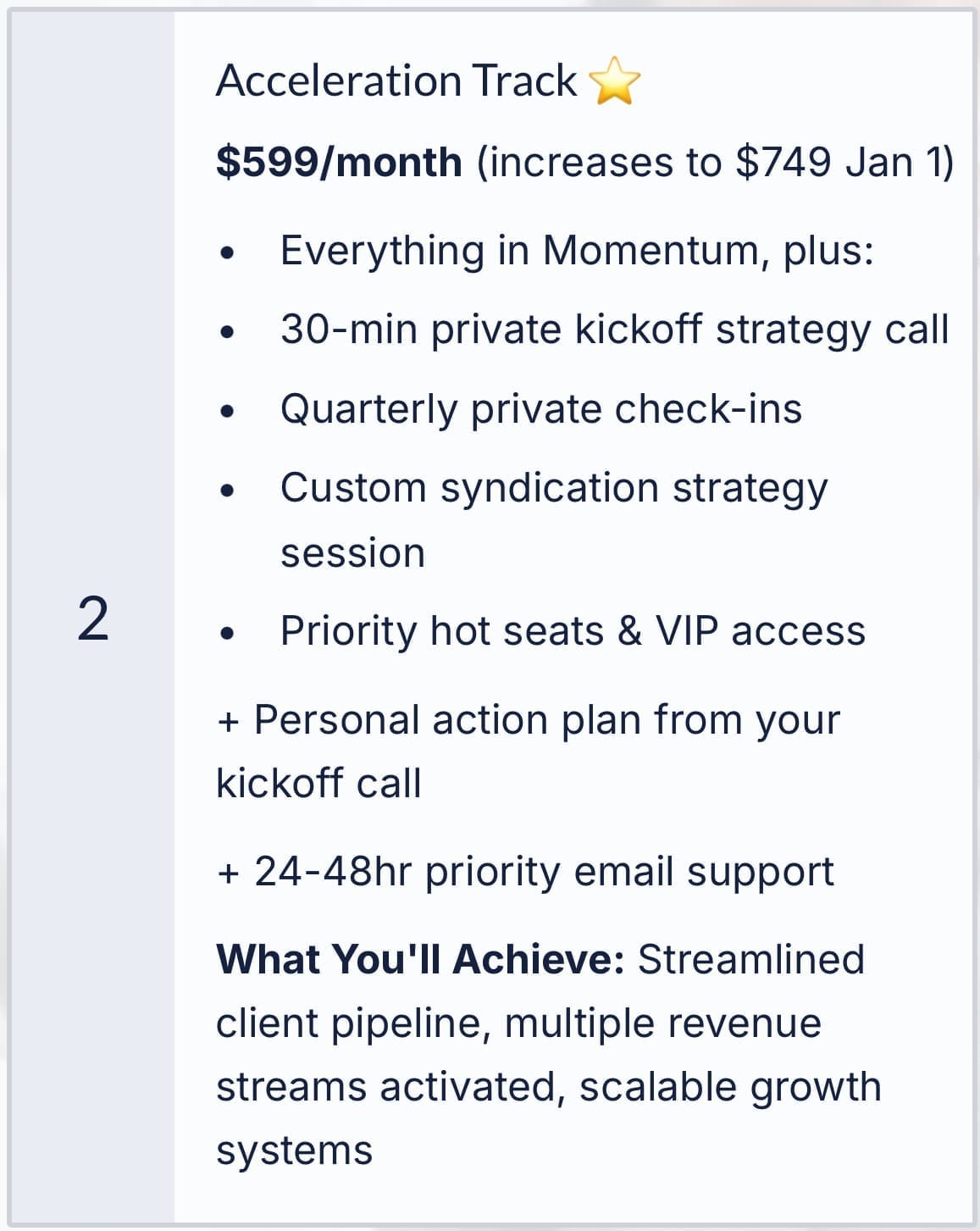Click the bullet dot before 30-min private kickoff
The height and width of the screenshot is (1231, 980).
pyautogui.click(x=226, y=332)
